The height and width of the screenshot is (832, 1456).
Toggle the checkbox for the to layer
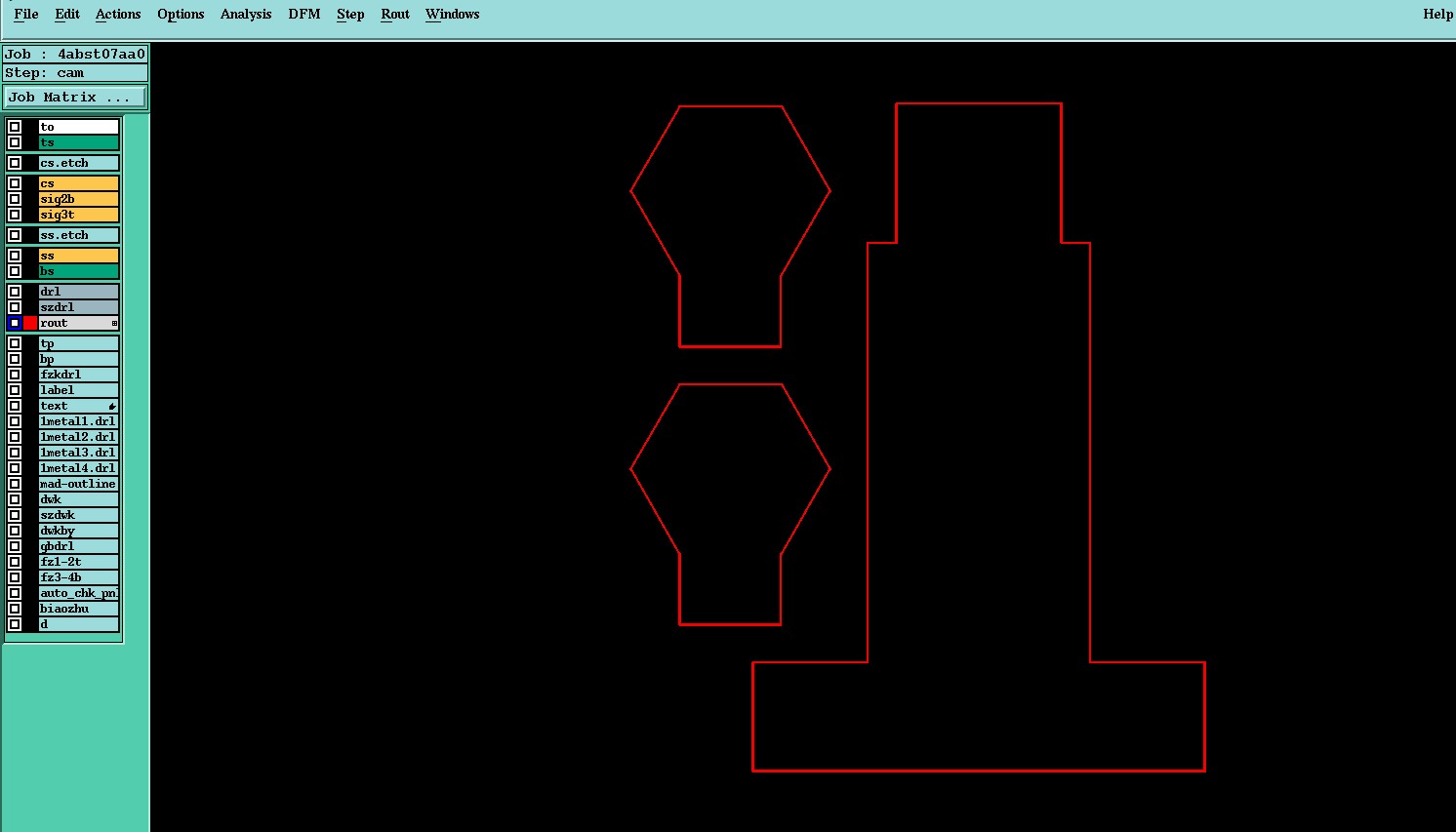coord(15,127)
